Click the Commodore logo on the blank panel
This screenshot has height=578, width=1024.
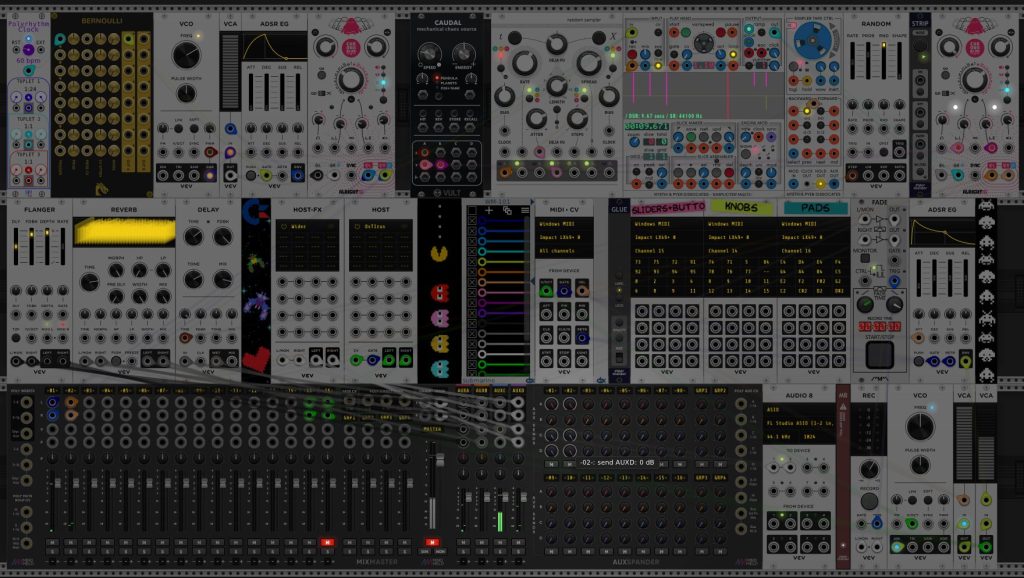(x=253, y=212)
